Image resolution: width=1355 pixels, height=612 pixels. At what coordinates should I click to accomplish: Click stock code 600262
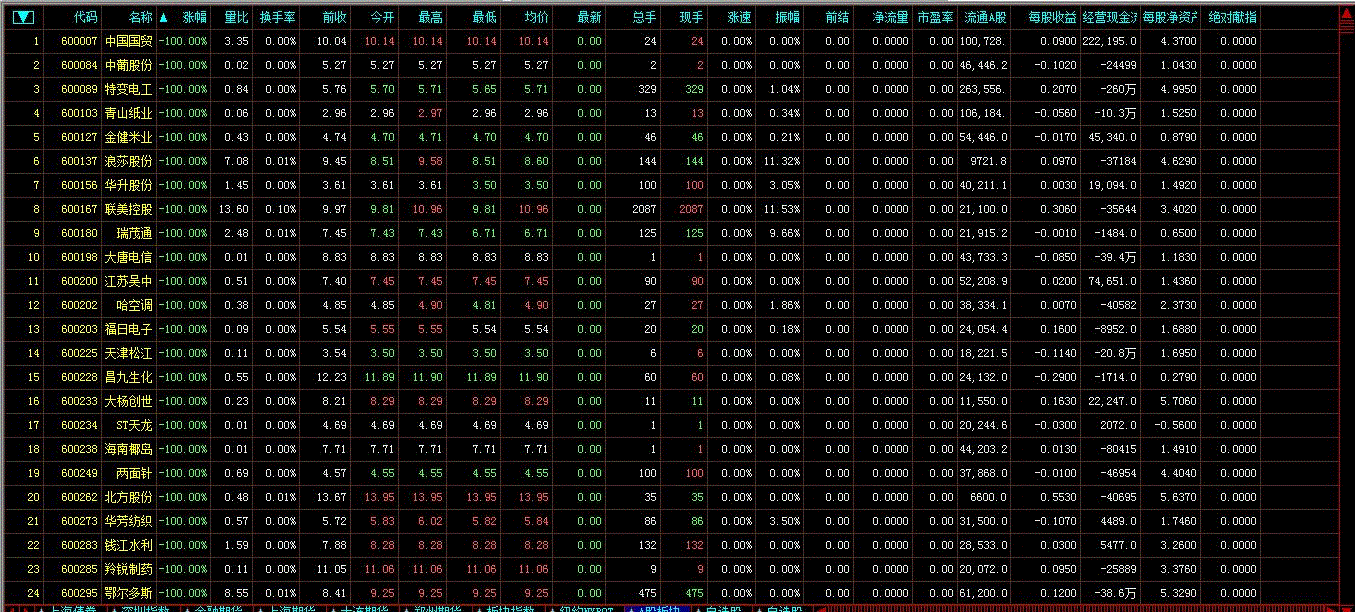[x=80, y=497]
